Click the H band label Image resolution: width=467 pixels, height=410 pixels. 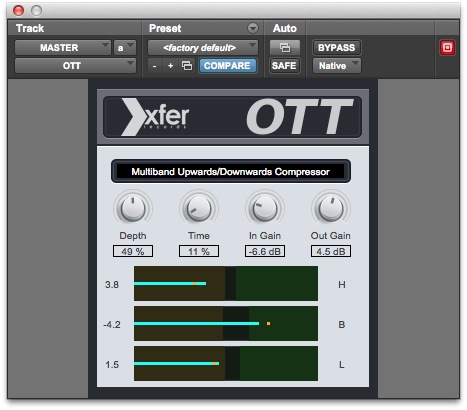[x=342, y=285]
